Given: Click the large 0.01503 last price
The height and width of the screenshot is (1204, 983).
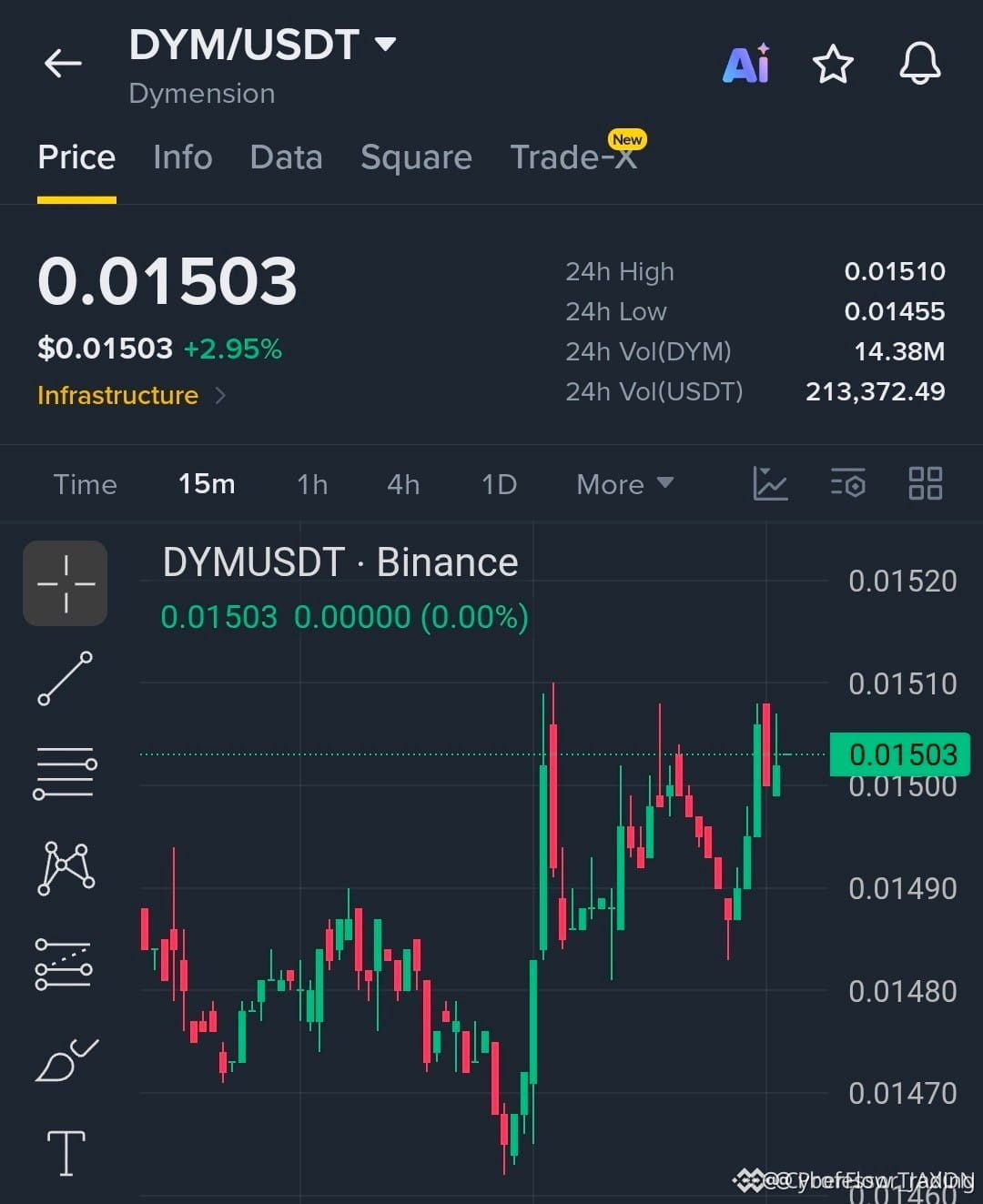Looking at the screenshot, I should click(x=167, y=280).
